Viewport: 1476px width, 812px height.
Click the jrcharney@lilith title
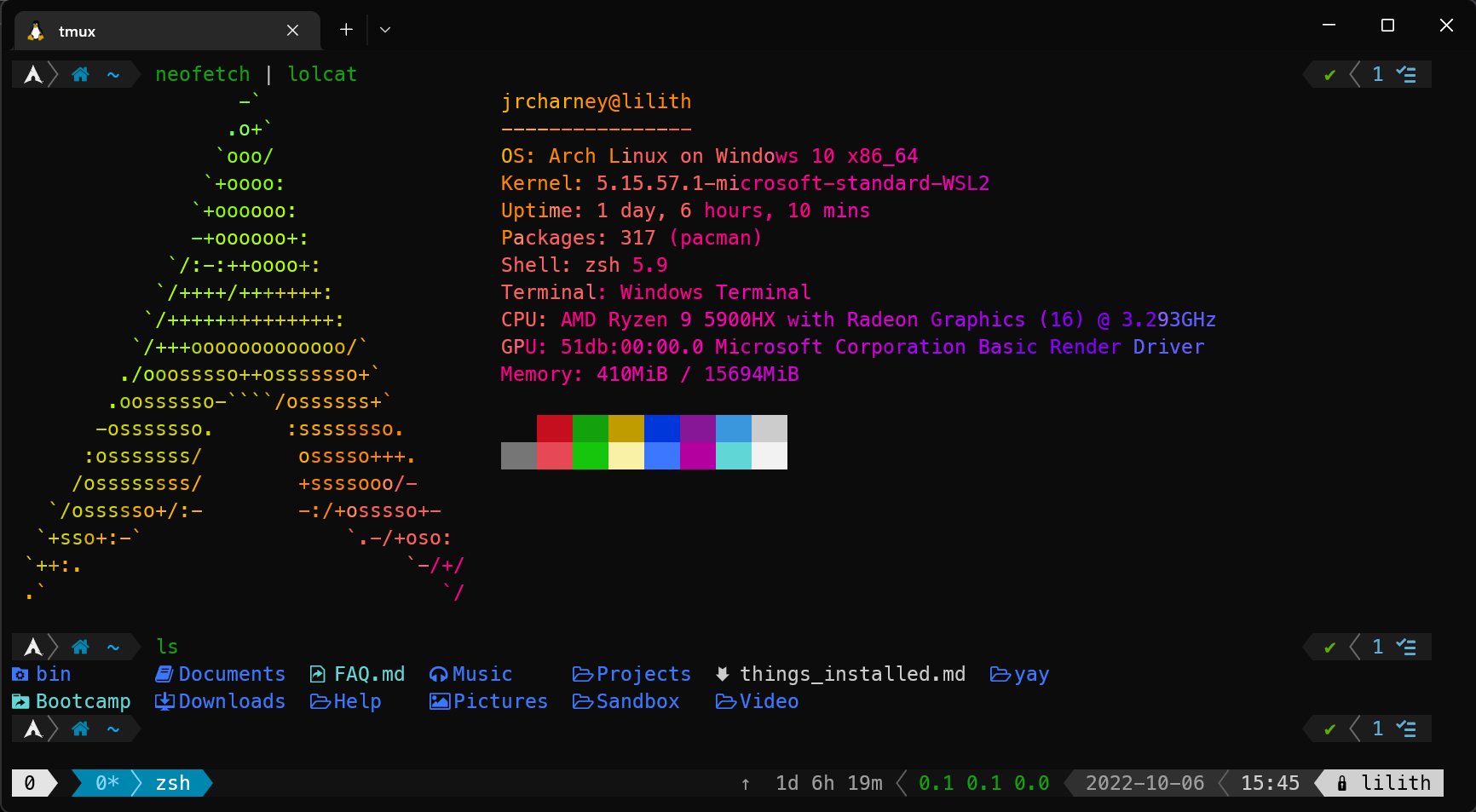597,102
